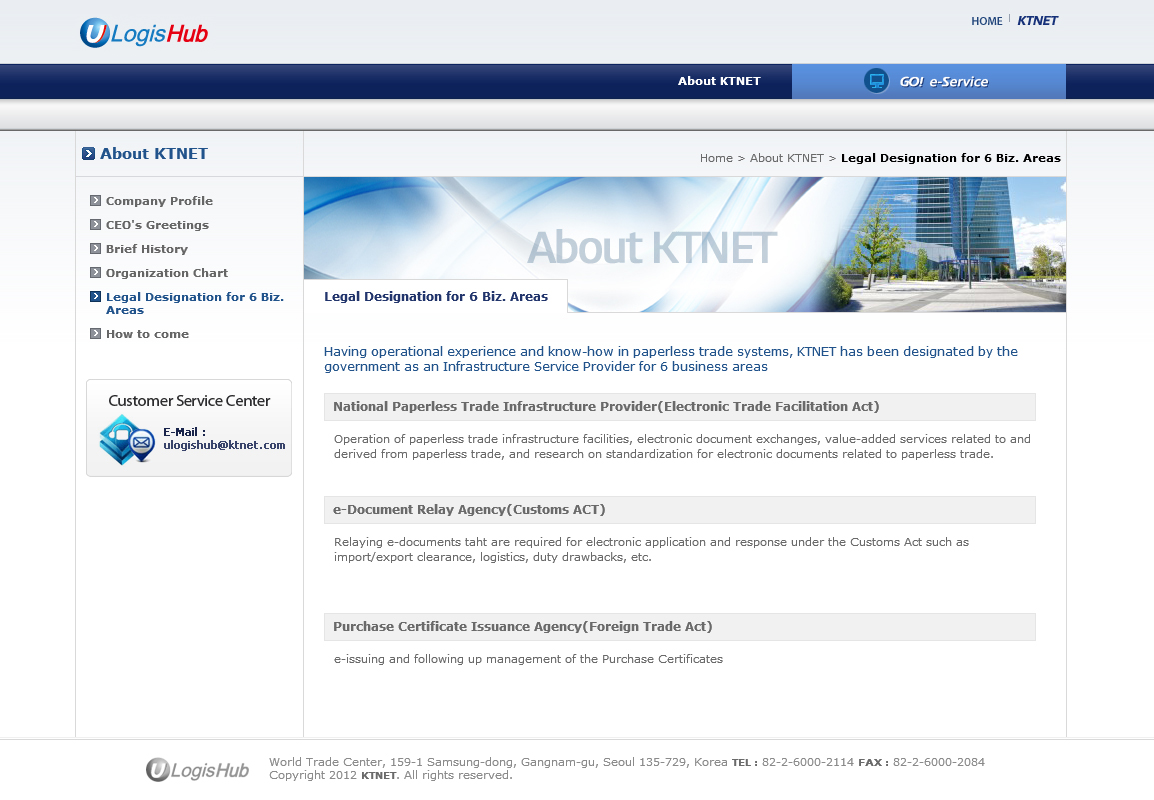Screen dimensions: 1154x800
Task: Open CEO's Greetings page
Action: [157, 225]
